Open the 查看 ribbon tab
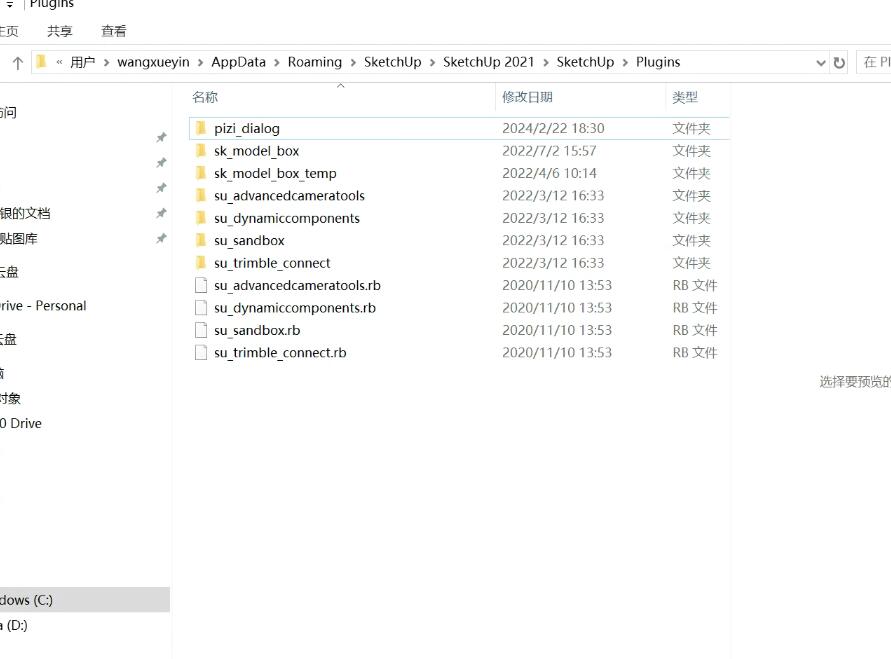 114,31
